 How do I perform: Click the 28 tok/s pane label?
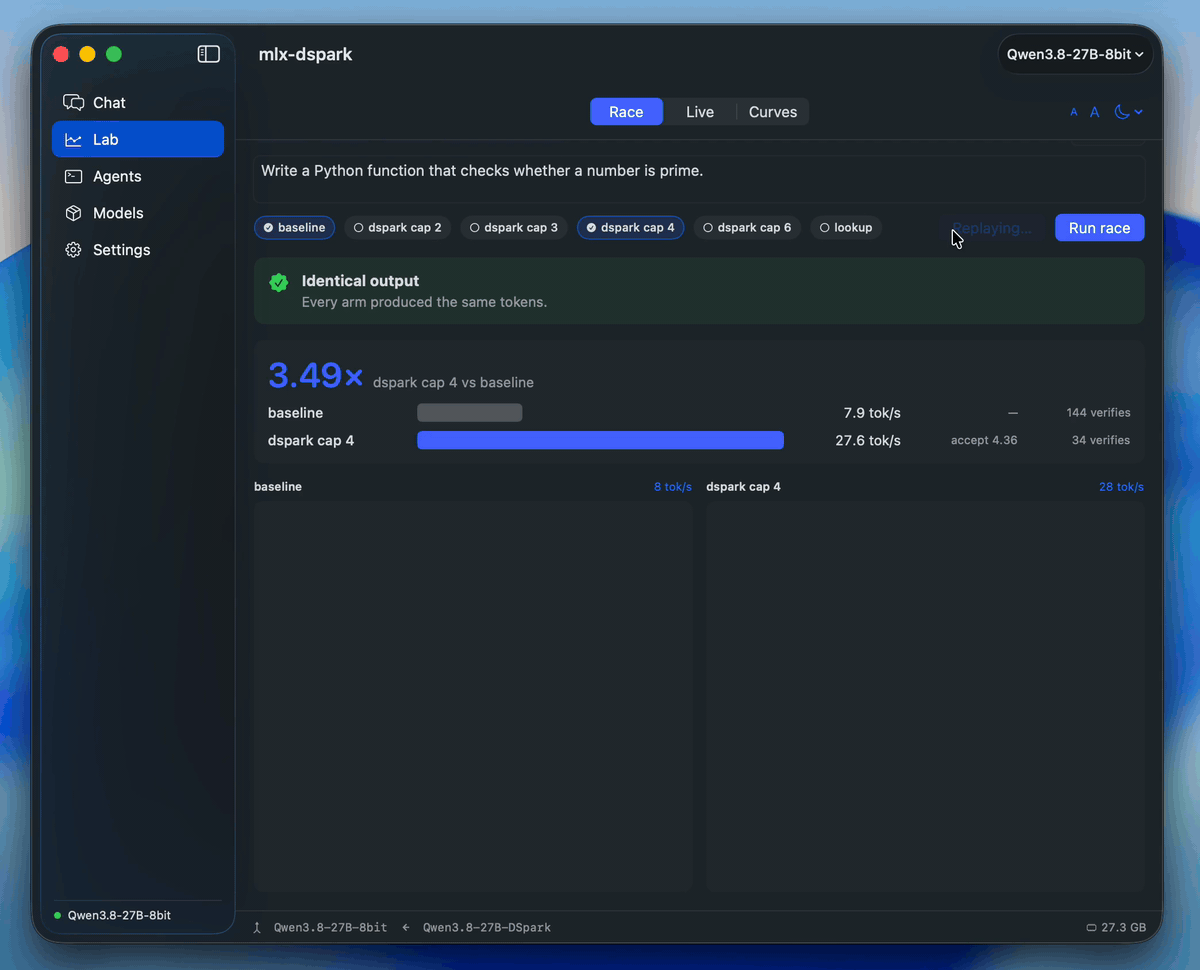[1121, 487]
